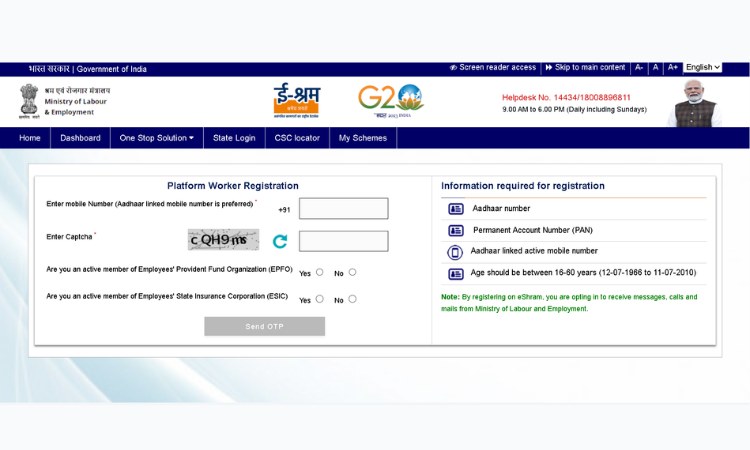Image resolution: width=750 pixels, height=450 pixels.
Task: Click the Ministry of Labour & Employment text
Action: pyautogui.click(x=76, y=107)
